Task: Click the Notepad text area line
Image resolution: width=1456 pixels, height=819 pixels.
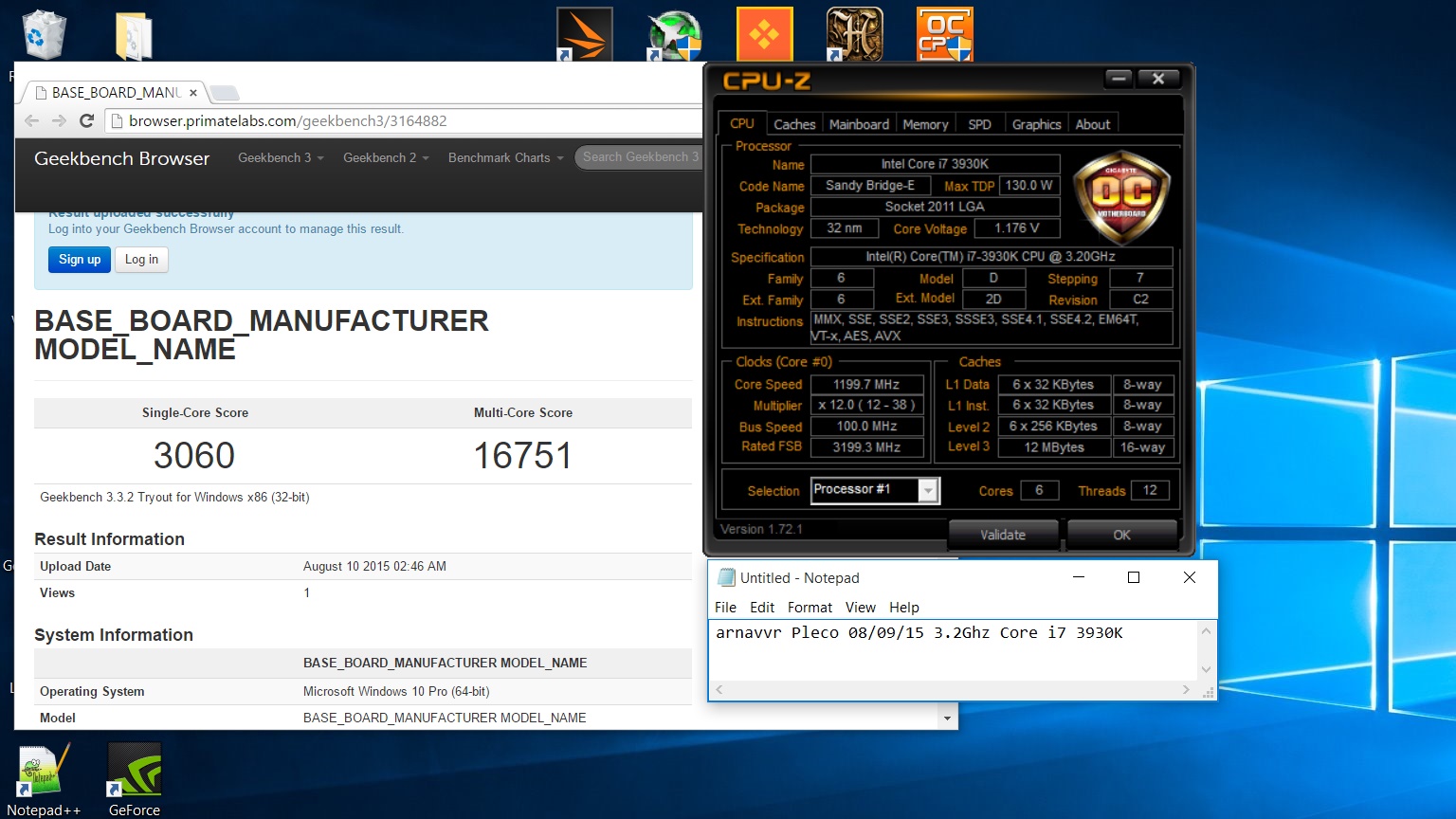Action: 919,633
